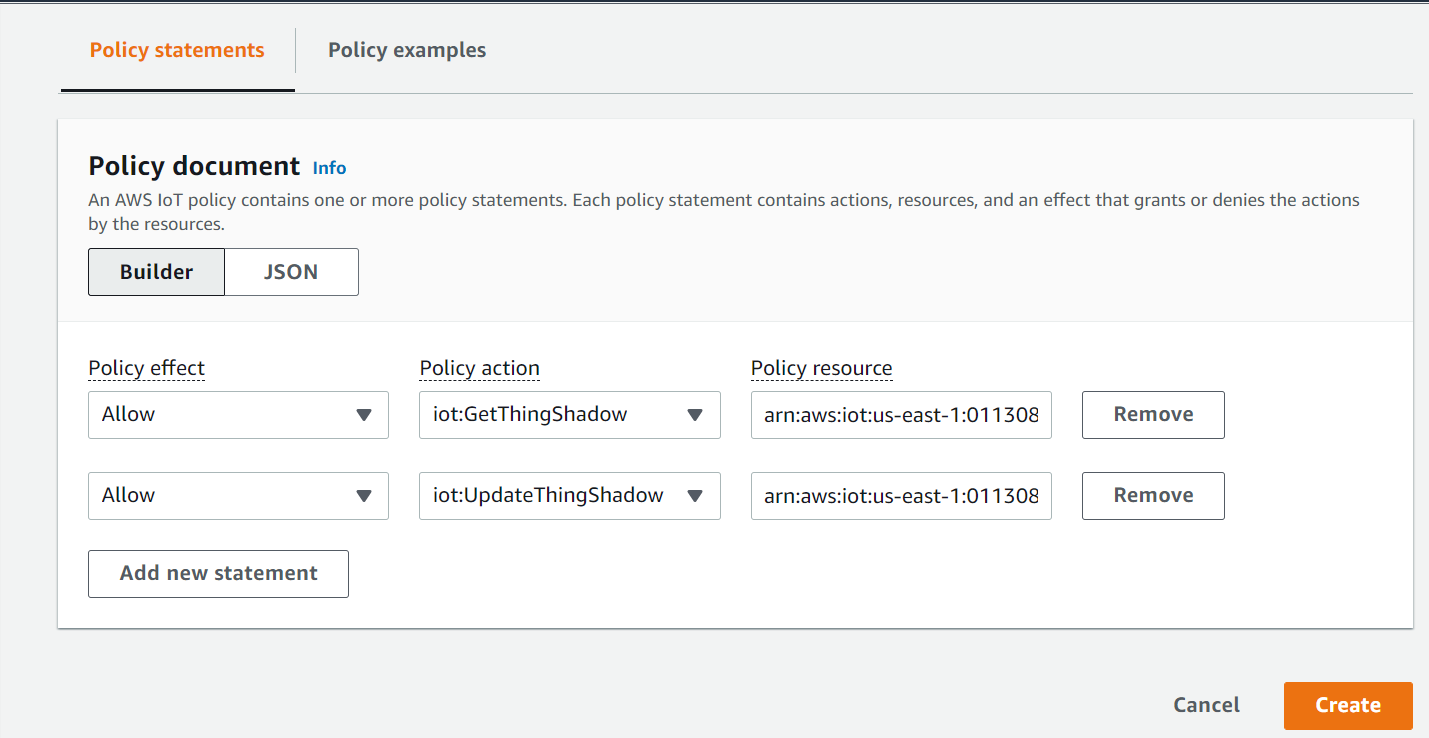The image size is (1429, 738).
Task: Expand the iot:GetThingShadow action dropdown
Action: point(570,415)
